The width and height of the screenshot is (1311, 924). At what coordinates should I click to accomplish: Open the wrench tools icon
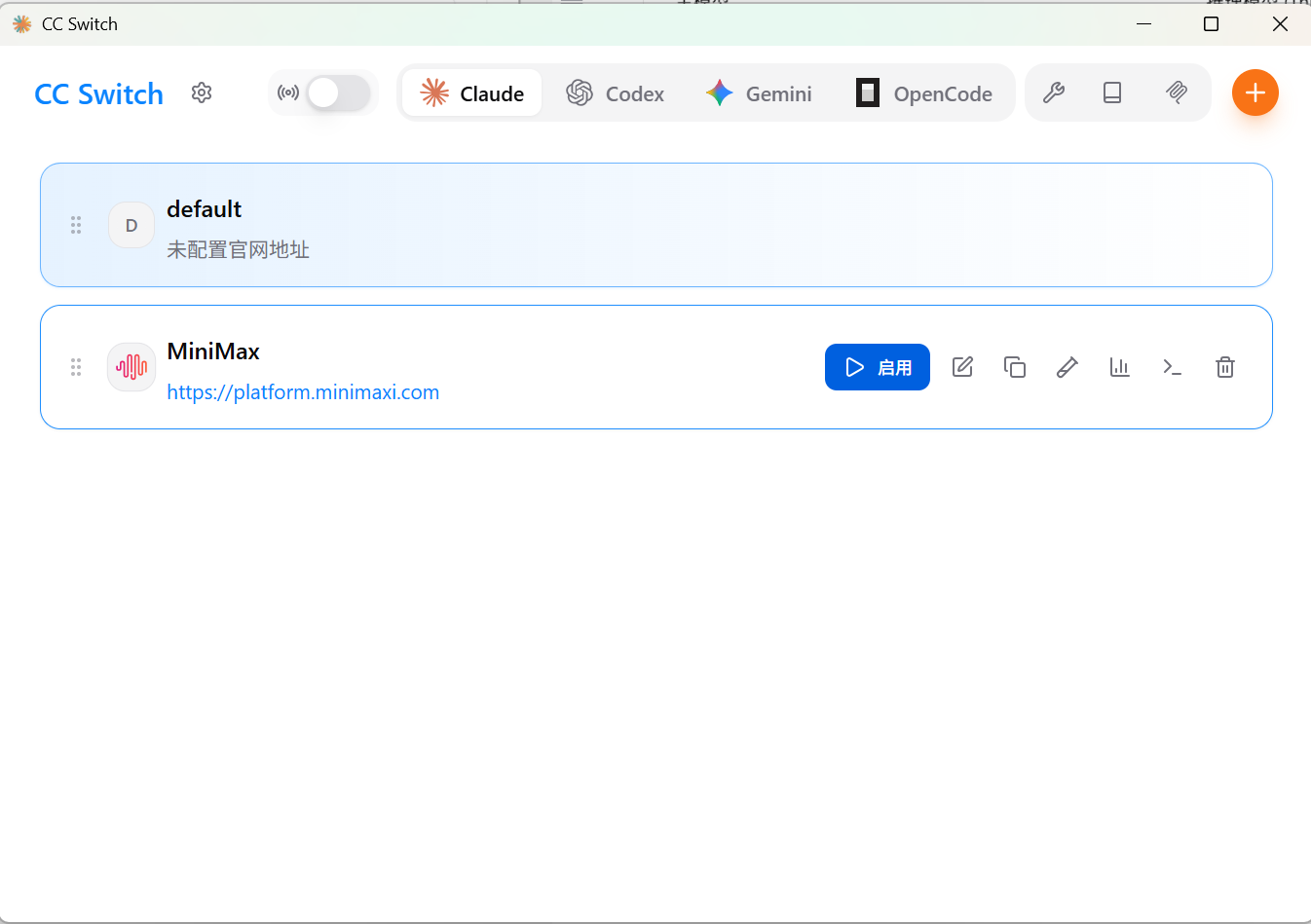pyautogui.click(x=1053, y=92)
